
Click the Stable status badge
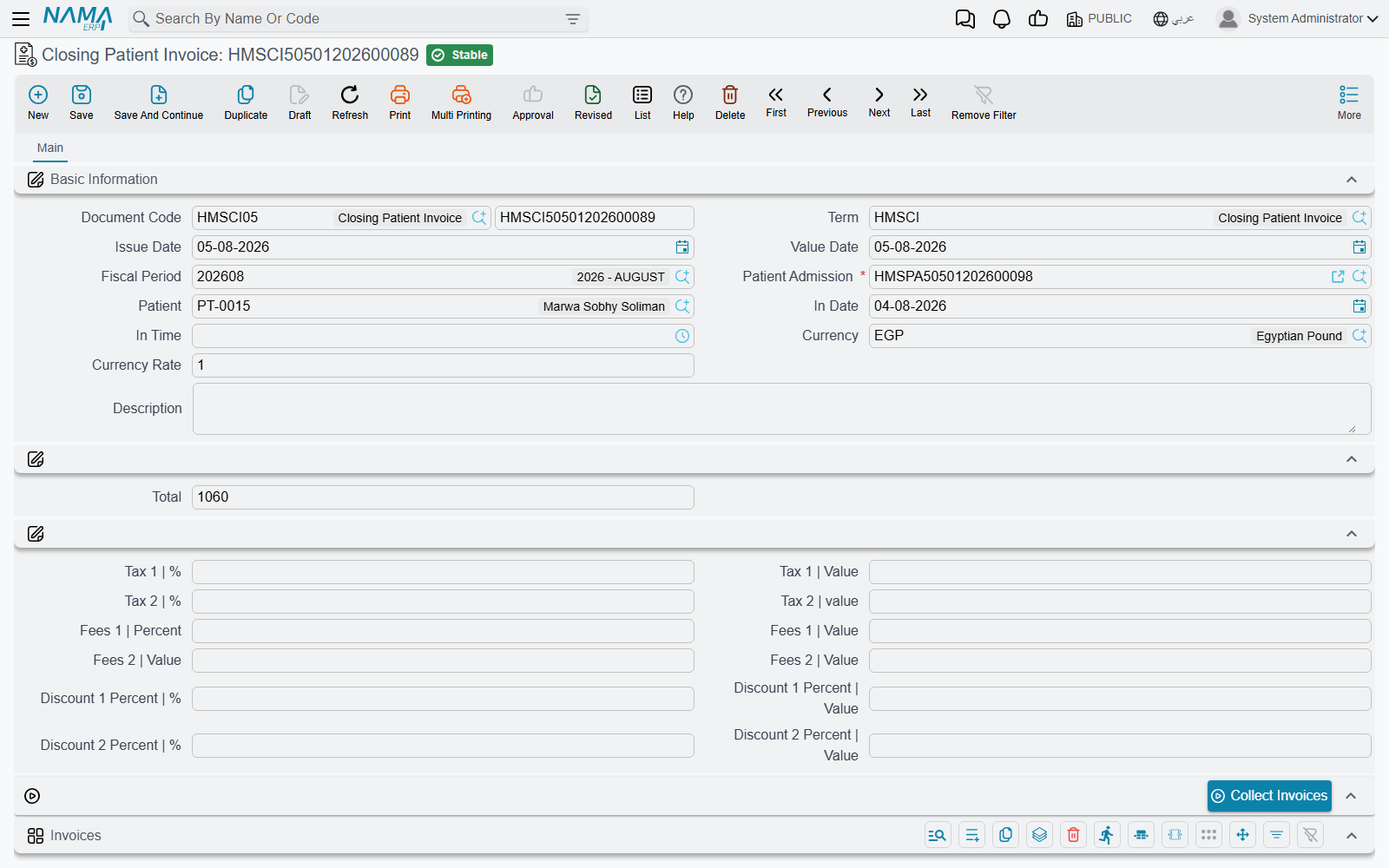point(459,55)
